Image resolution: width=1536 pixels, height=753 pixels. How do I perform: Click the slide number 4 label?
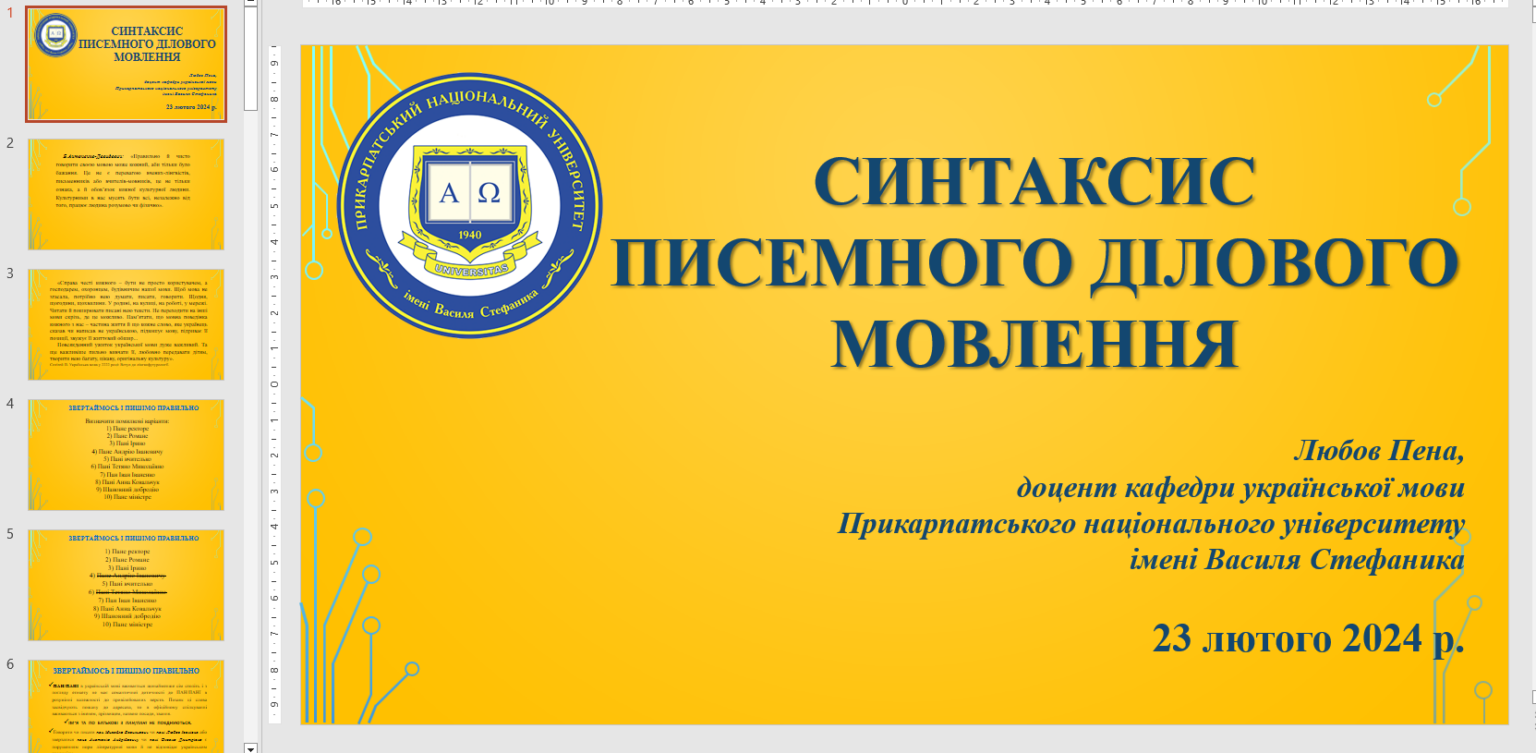10,404
